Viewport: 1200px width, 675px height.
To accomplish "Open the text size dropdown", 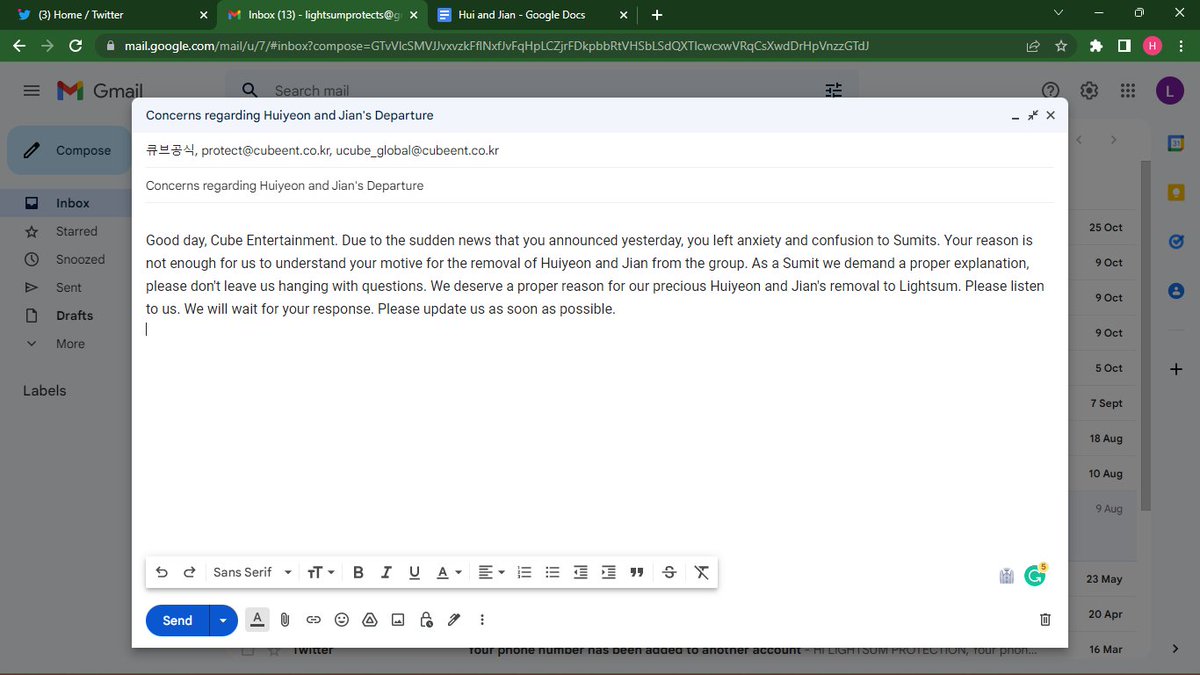I will pyautogui.click(x=321, y=573).
